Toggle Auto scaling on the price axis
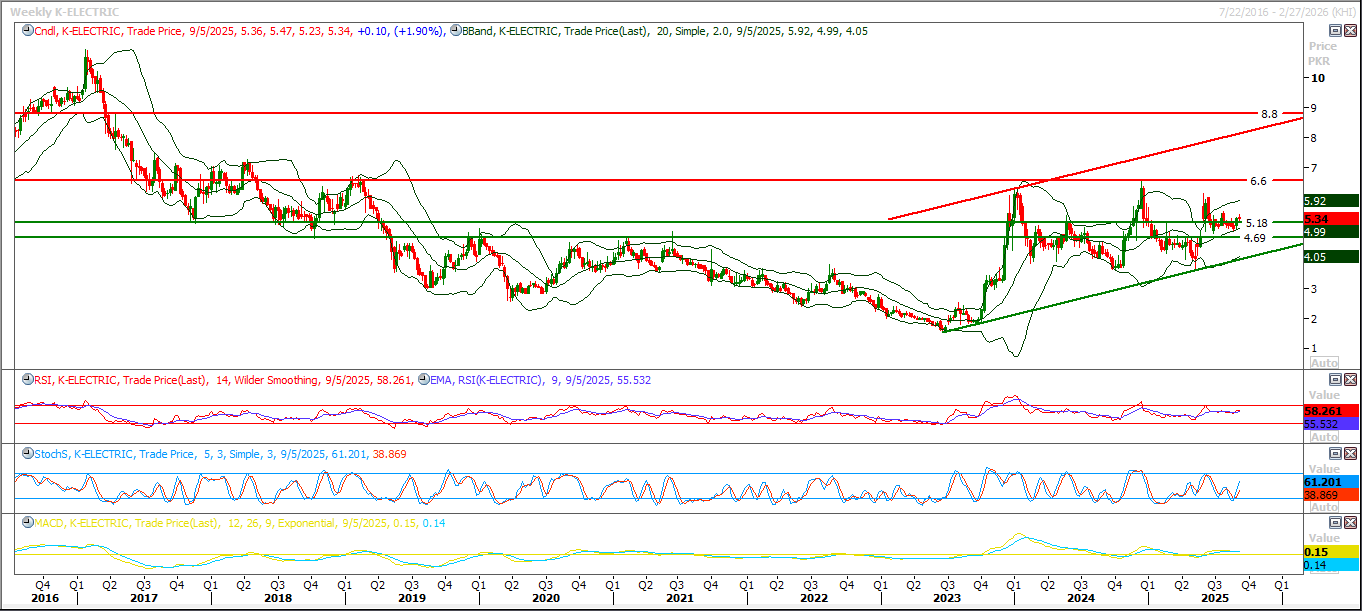Screen dimensions: 1362x611 tap(1323, 362)
